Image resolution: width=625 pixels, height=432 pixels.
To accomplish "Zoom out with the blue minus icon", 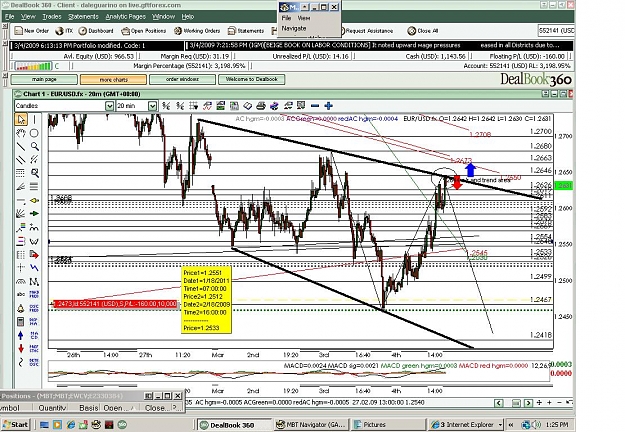I will click(x=315, y=106).
